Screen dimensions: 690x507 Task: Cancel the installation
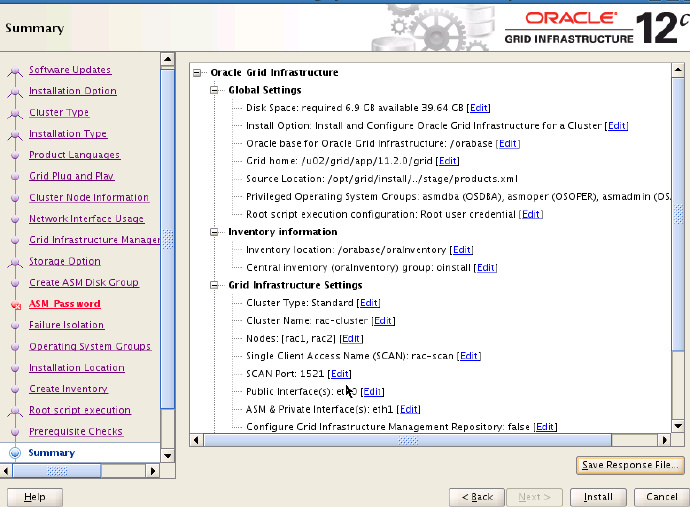tap(661, 497)
